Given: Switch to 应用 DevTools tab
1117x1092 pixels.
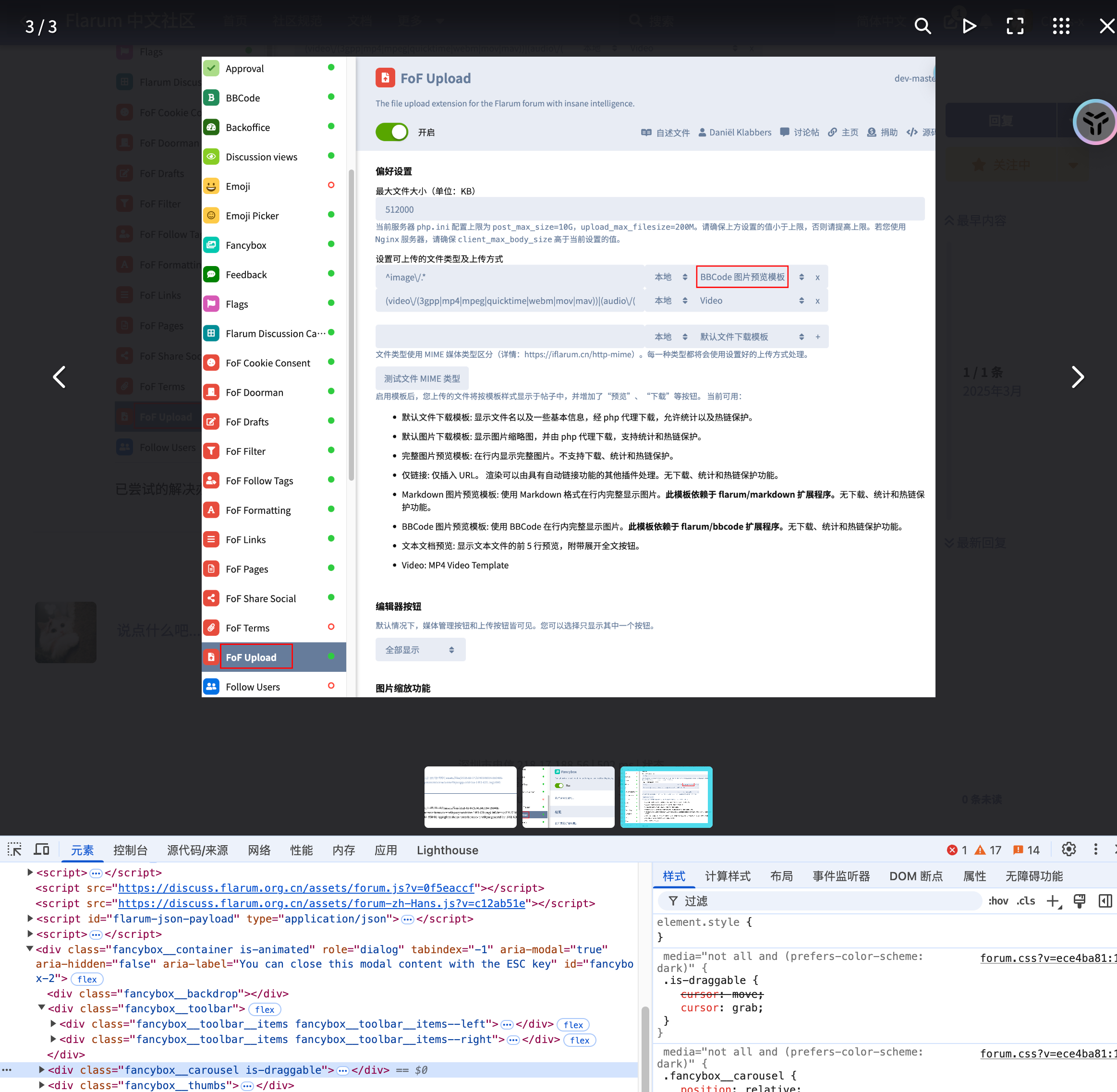Looking at the screenshot, I should pos(386,850).
